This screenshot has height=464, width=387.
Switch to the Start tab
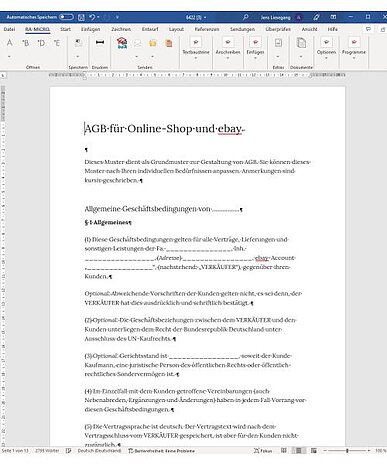pos(65,29)
